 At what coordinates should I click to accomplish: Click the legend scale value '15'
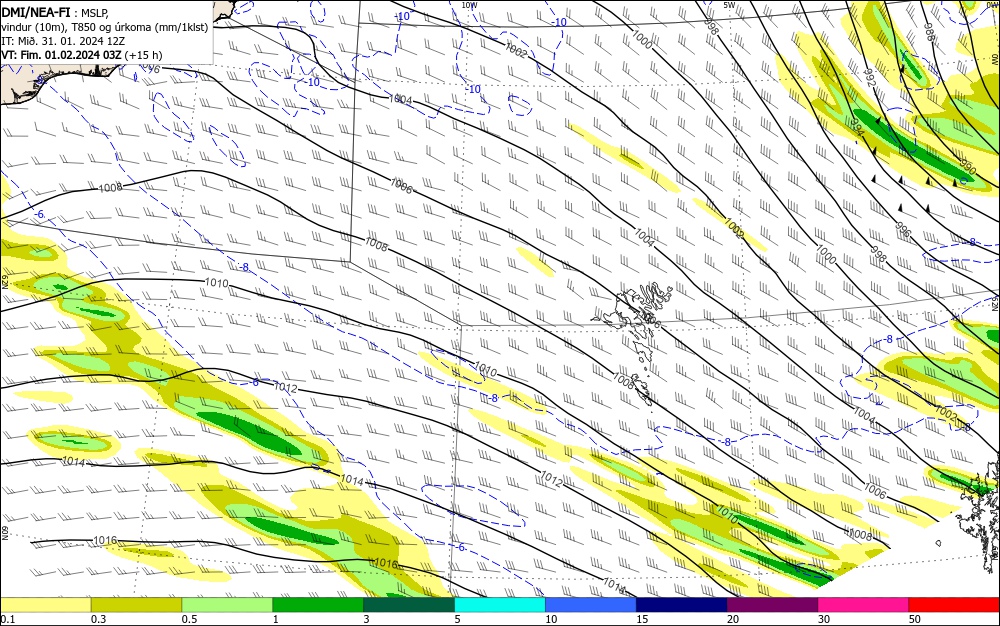[642, 619]
